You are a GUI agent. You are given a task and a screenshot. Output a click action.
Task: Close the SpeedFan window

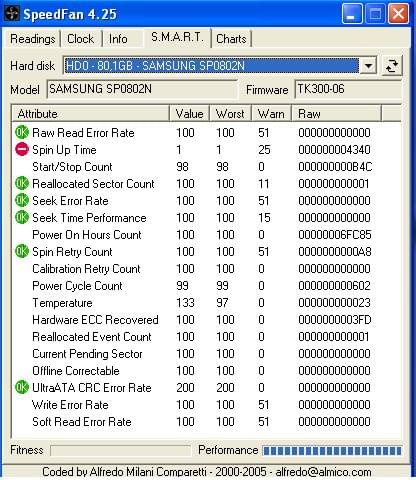[x=398, y=14]
